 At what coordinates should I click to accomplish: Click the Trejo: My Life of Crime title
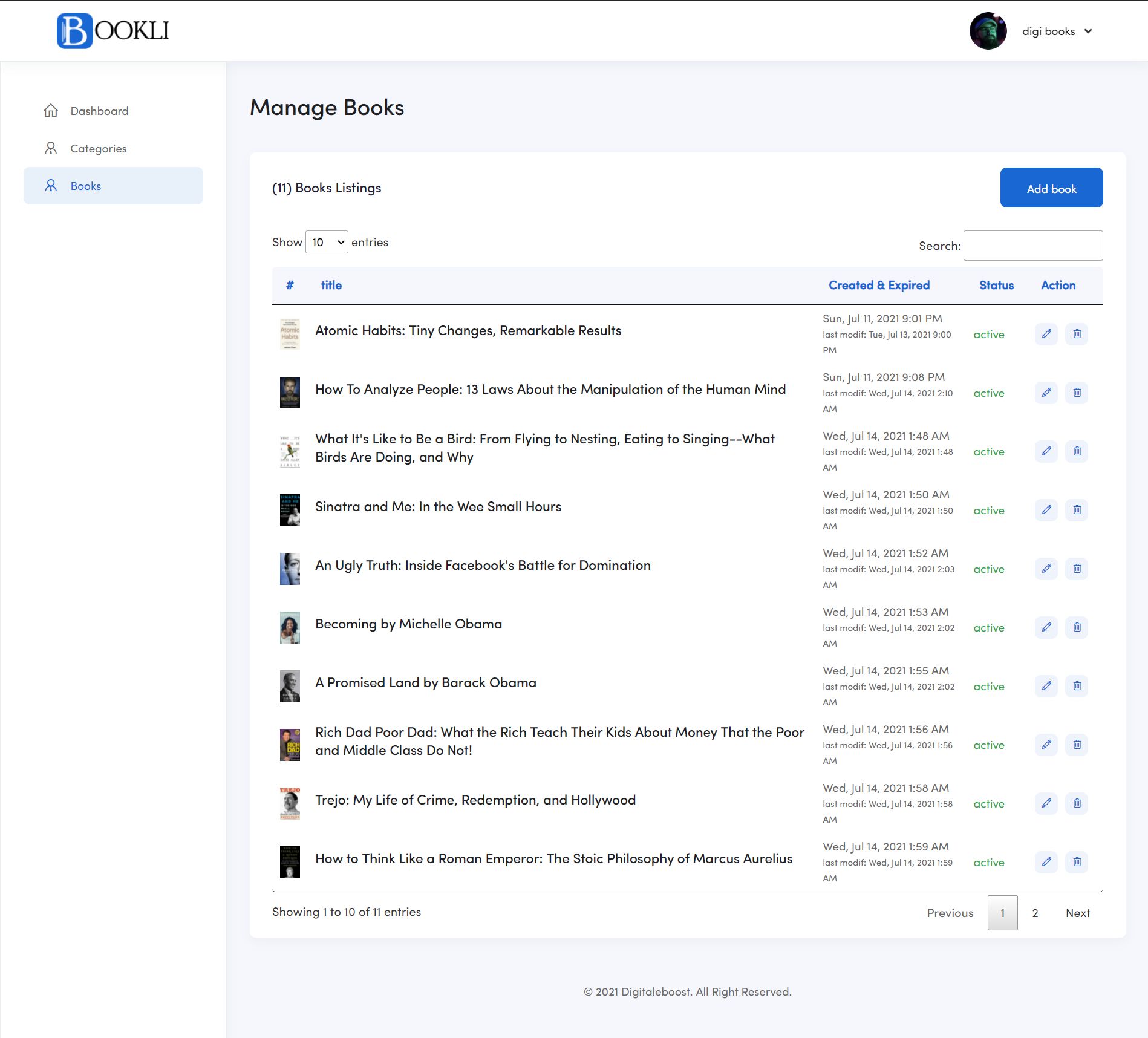coord(475,800)
